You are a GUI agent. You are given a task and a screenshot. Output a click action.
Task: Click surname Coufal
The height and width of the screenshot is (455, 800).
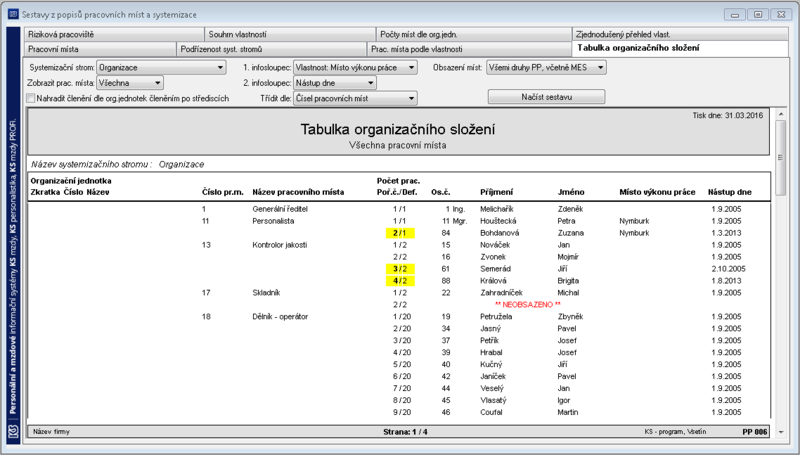click(491, 412)
